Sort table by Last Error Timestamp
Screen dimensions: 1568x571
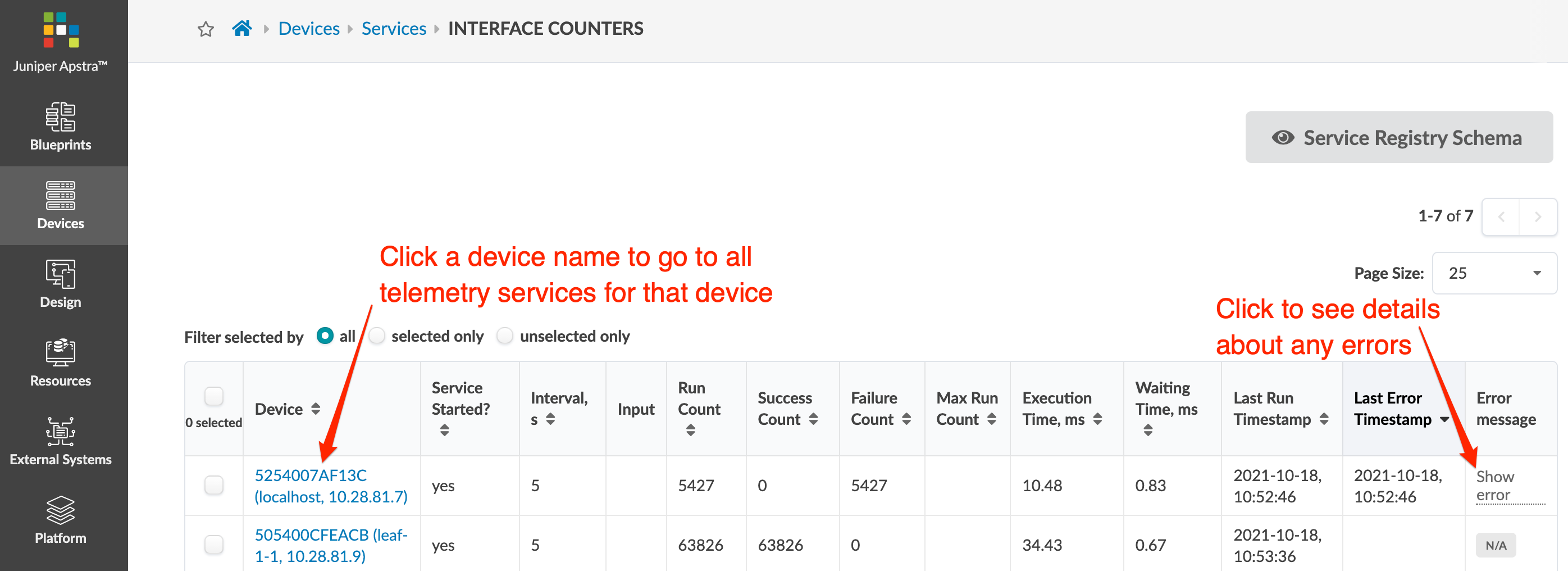point(1400,408)
